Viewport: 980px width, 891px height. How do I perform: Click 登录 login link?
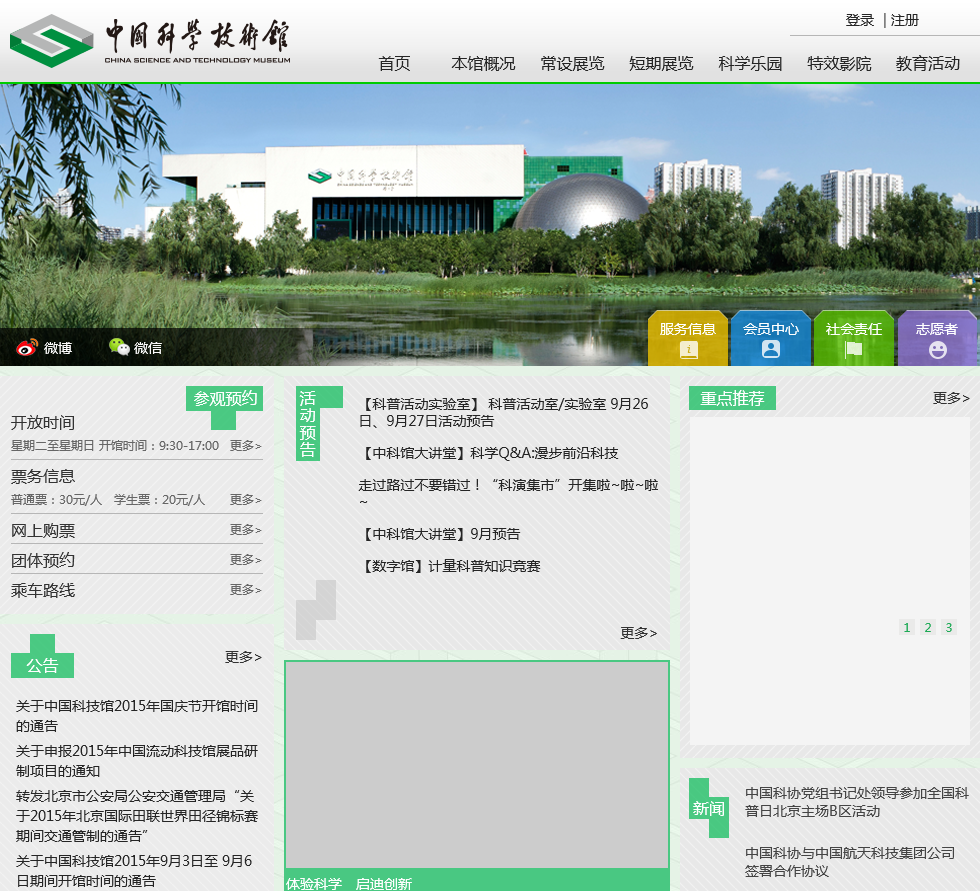click(859, 20)
